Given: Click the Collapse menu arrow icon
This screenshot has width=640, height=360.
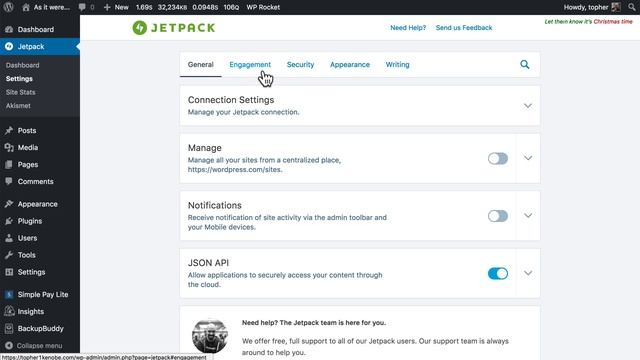Looking at the screenshot, I should [x=9, y=346].
